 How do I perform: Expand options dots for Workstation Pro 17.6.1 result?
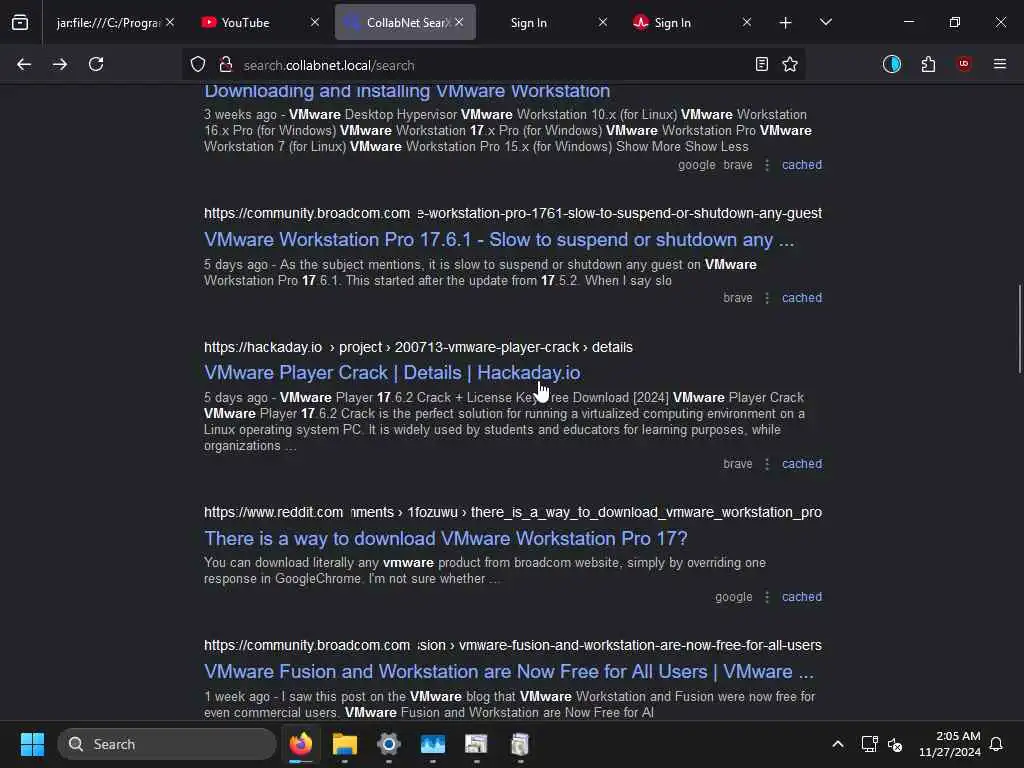[x=767, y=298]
